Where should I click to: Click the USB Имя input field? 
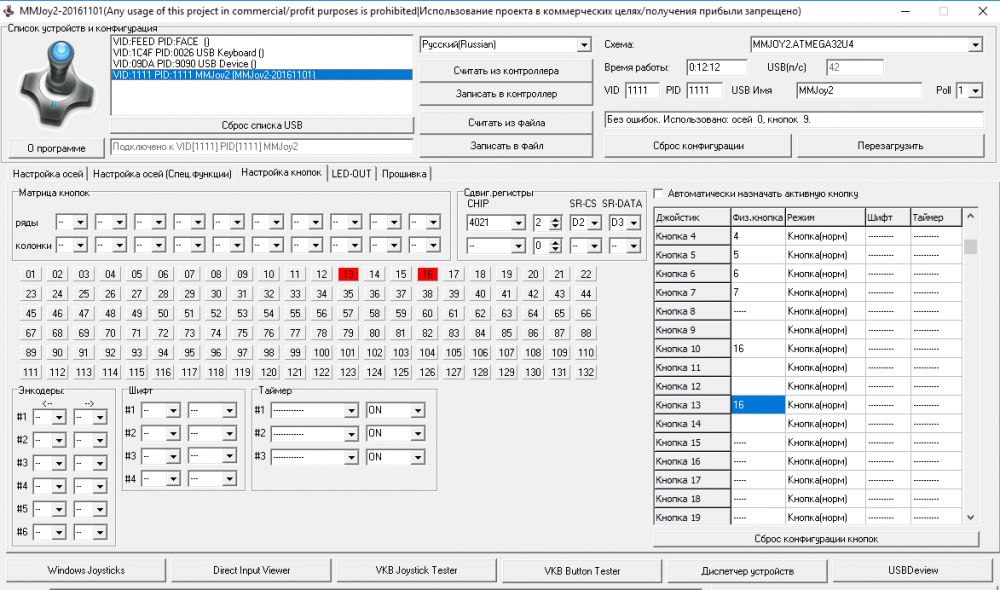(x=857, y=90)
